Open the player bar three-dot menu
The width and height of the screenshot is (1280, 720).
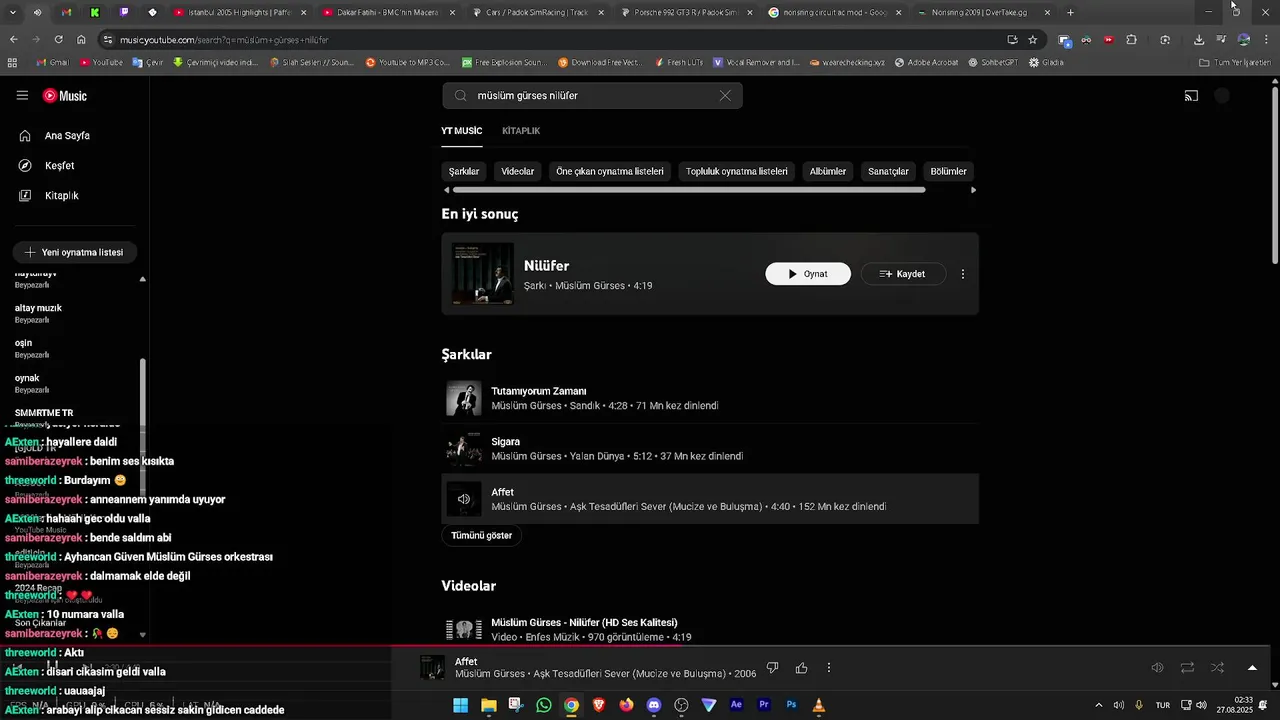828,668
